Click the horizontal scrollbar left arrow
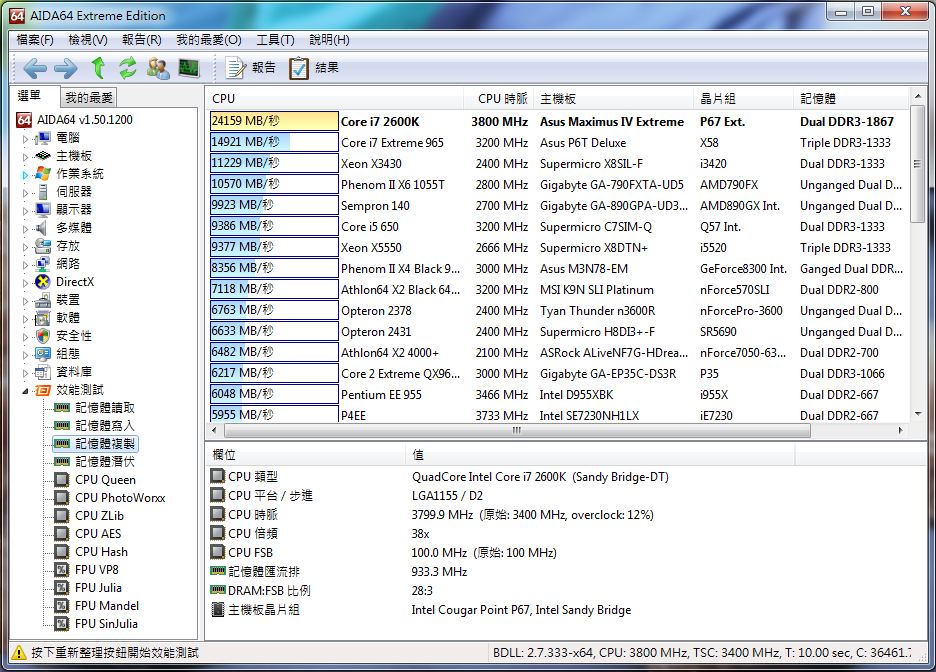 pos(214,430)
